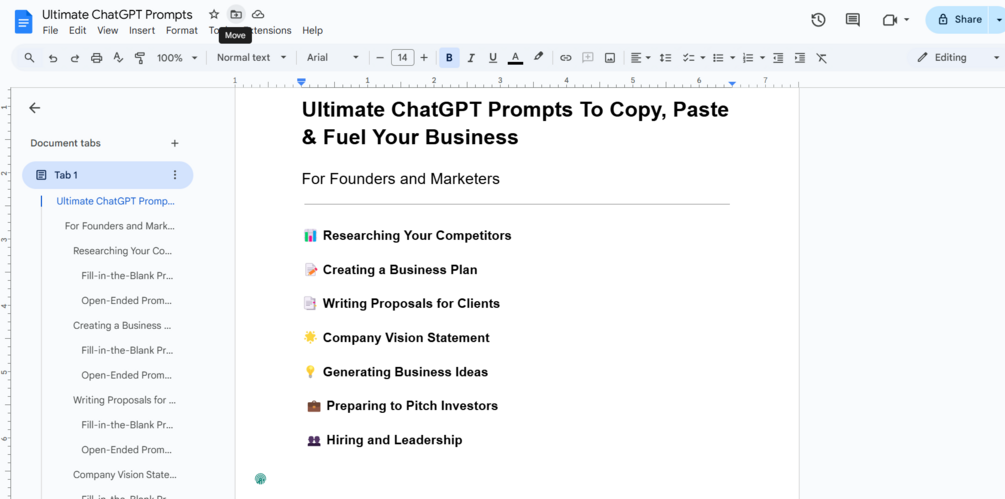Increase the indent

click(x=800, y=58)
